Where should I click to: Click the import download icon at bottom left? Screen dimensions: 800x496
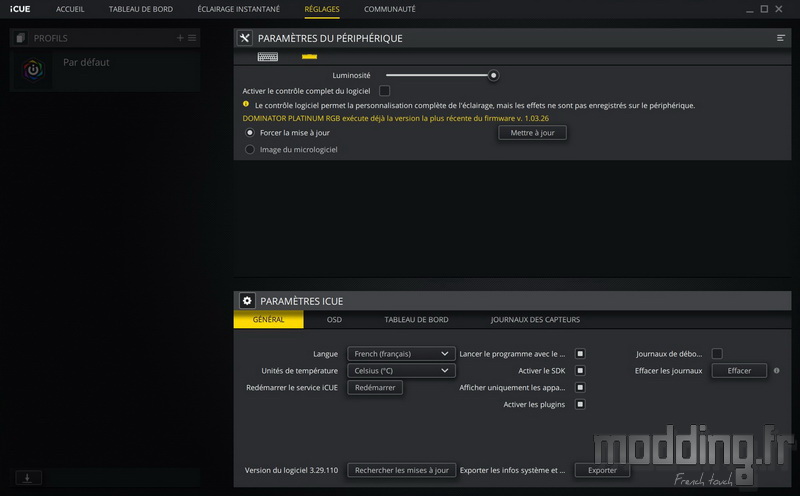pos(28,478)
